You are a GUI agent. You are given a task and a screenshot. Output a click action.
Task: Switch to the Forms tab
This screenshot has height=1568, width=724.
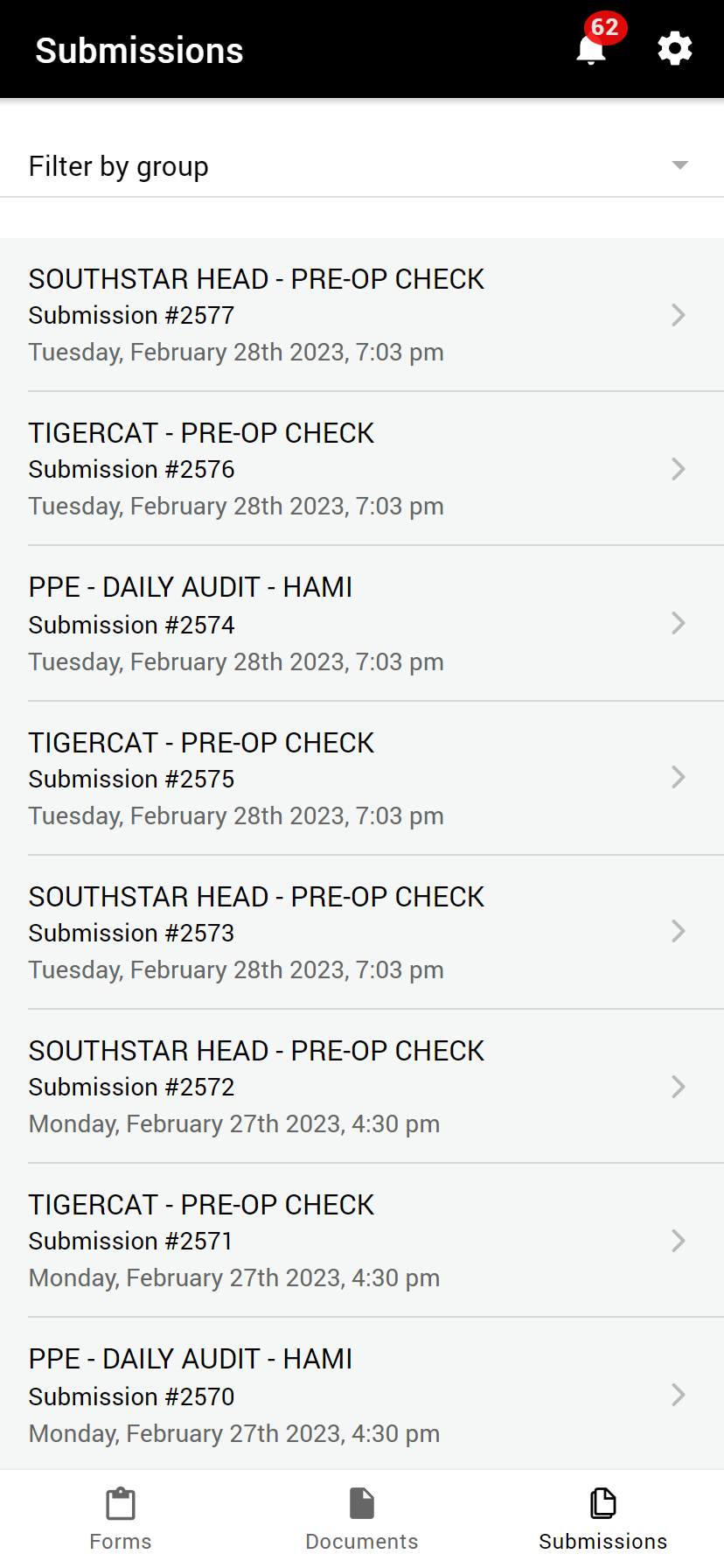coord(121,1519)
